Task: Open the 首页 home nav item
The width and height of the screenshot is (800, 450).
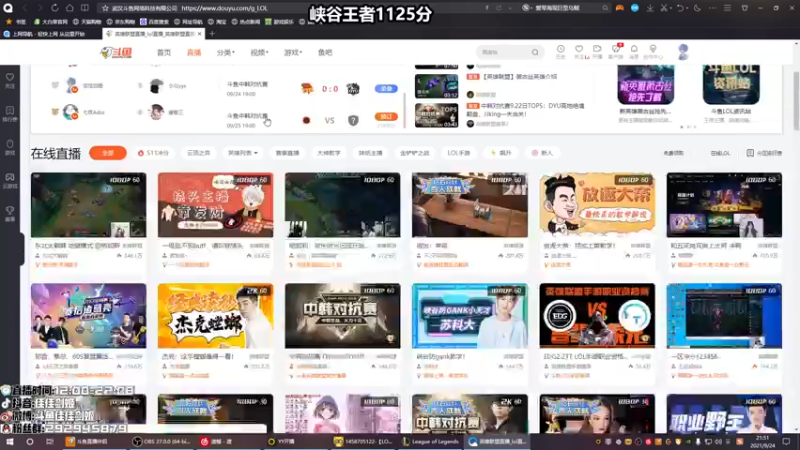Action: click(164, 53)
